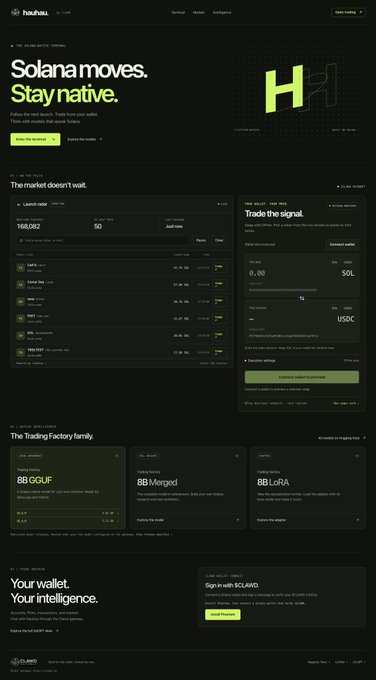Follow the Explore the full SolGPT desk link

point(34,631)
